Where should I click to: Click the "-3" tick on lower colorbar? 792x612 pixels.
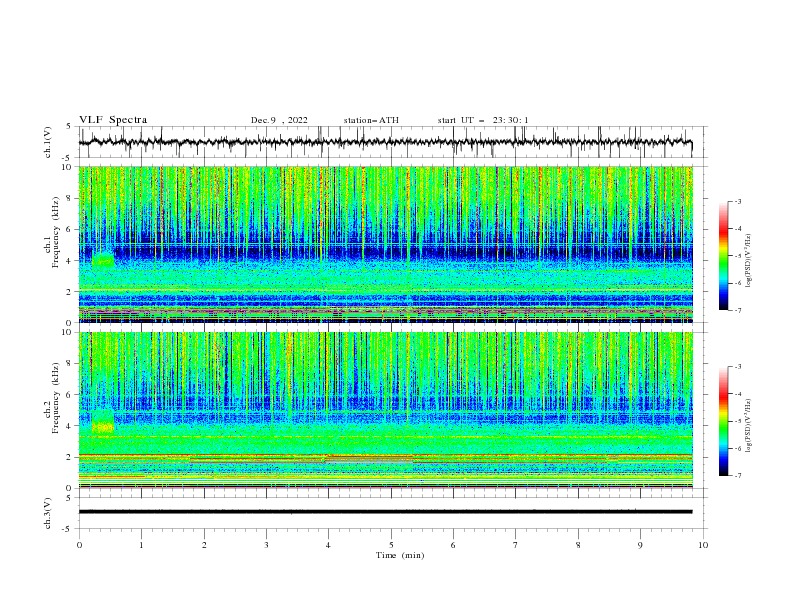coord(737,367)
